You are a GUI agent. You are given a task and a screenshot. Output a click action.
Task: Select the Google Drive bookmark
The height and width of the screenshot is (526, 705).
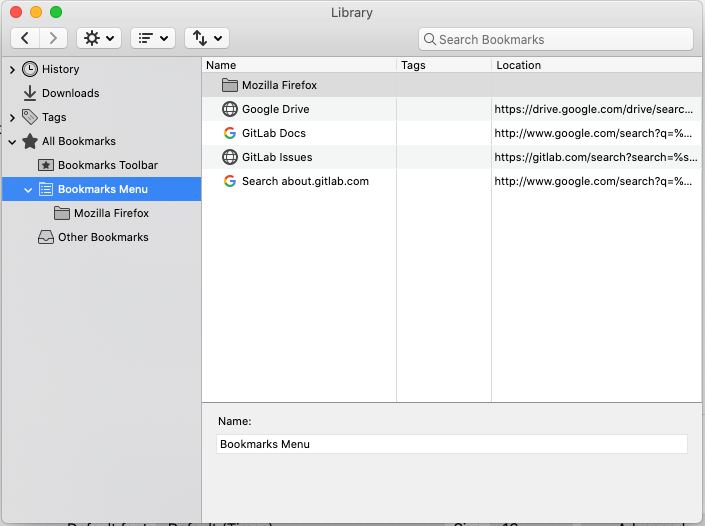(x=276, y=109)
